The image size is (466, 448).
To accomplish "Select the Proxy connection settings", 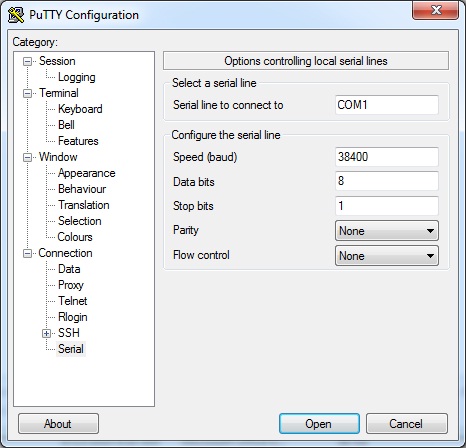I will click(71, 285).
